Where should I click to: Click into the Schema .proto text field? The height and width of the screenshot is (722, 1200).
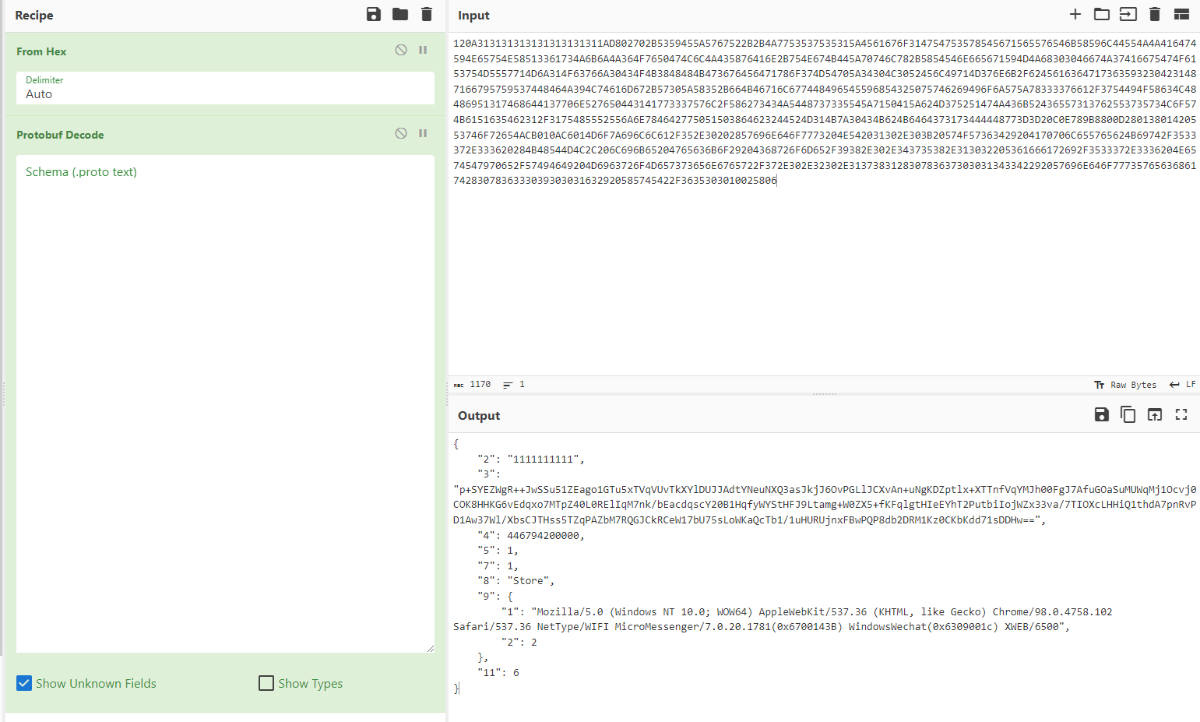pos(225,400)
